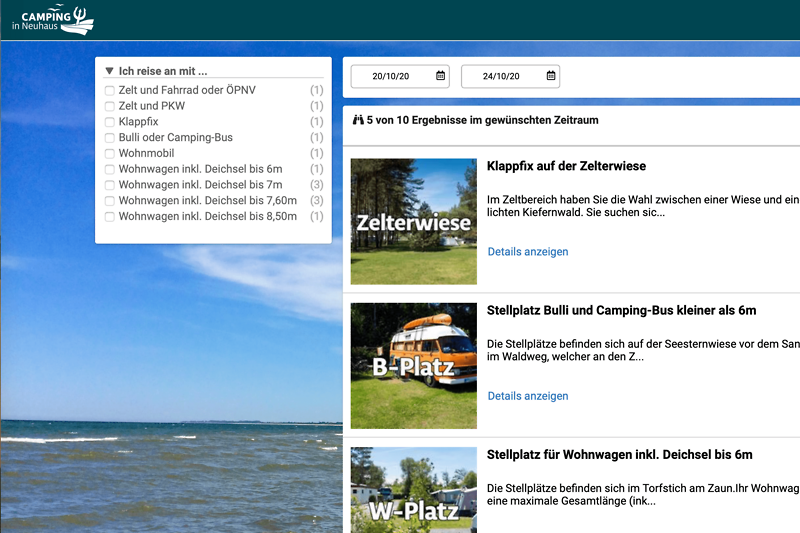Screen dimensions: 800x533
Task: Click count '(1)' next to Wohnmobil
Action: coord(317,153)
